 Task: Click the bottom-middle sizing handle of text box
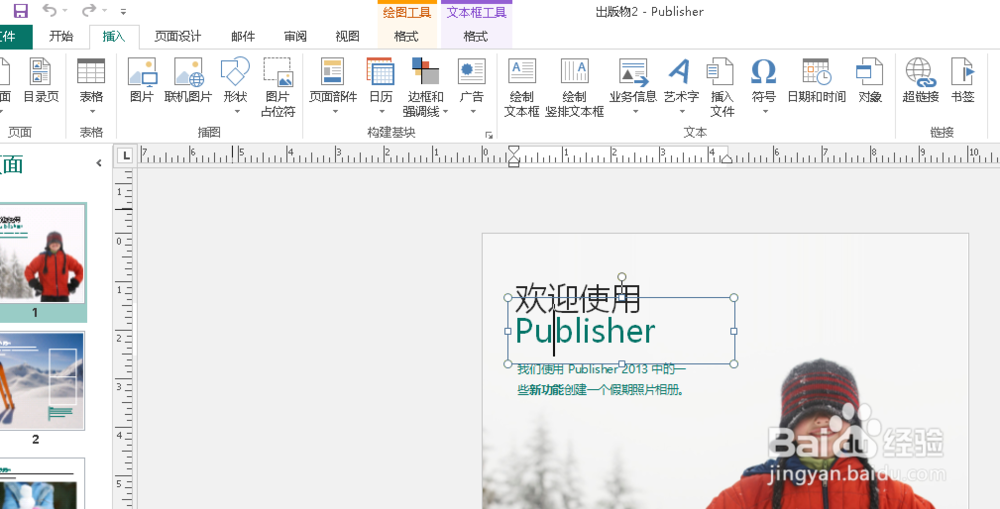pyautogui.click(x=622, y=364)
